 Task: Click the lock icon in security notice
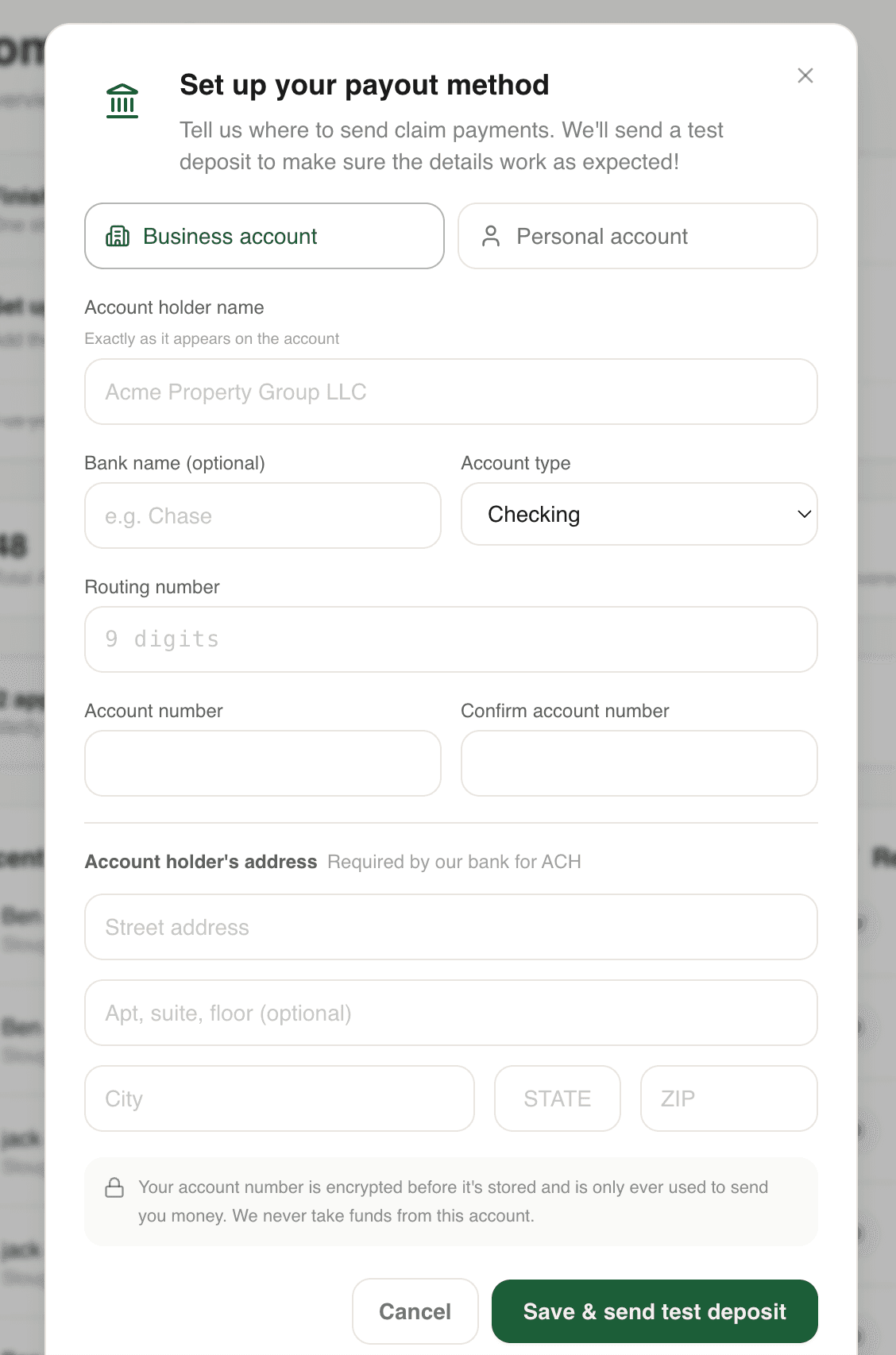[114, 1187]
